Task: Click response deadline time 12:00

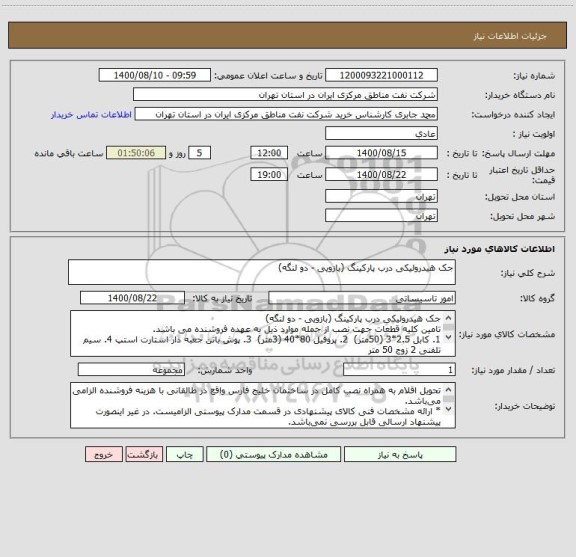Action: pyautogui.click(x=269, y=153)
